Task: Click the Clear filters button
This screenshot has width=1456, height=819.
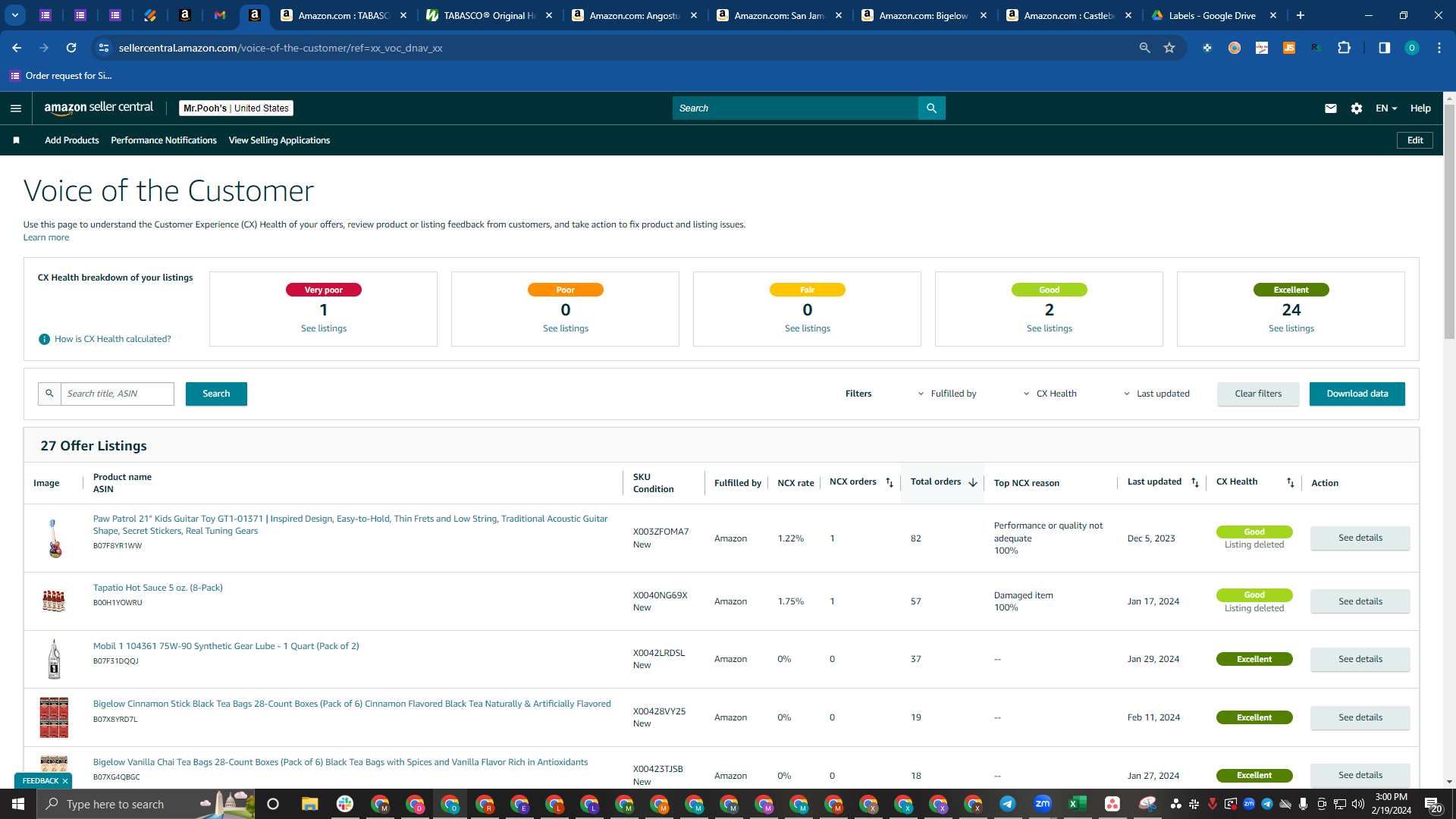Action: [1258, 394]
